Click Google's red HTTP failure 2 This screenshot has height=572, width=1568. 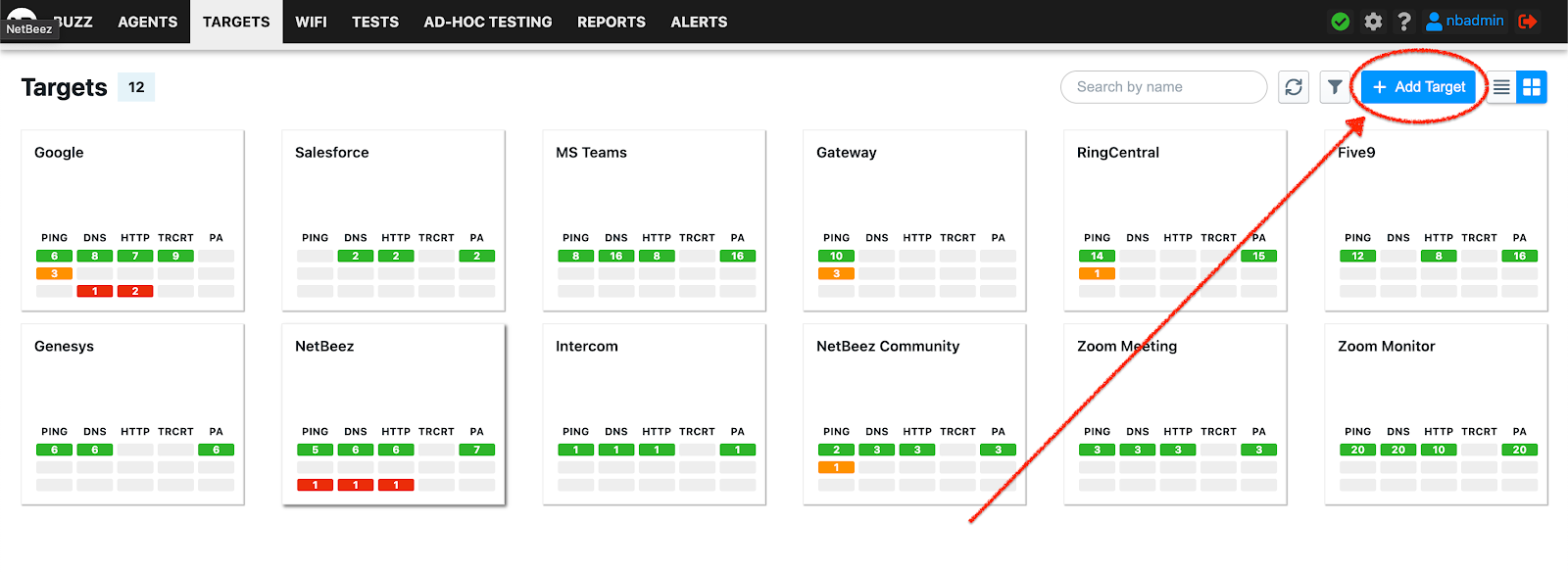click(135, 291)
